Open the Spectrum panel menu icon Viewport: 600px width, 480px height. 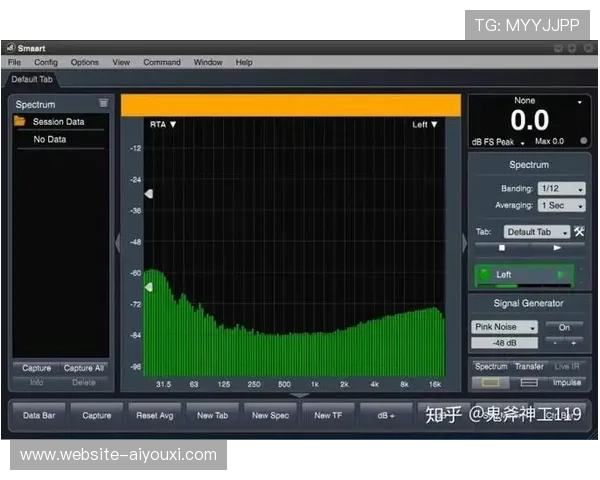(x=103, y=103)
